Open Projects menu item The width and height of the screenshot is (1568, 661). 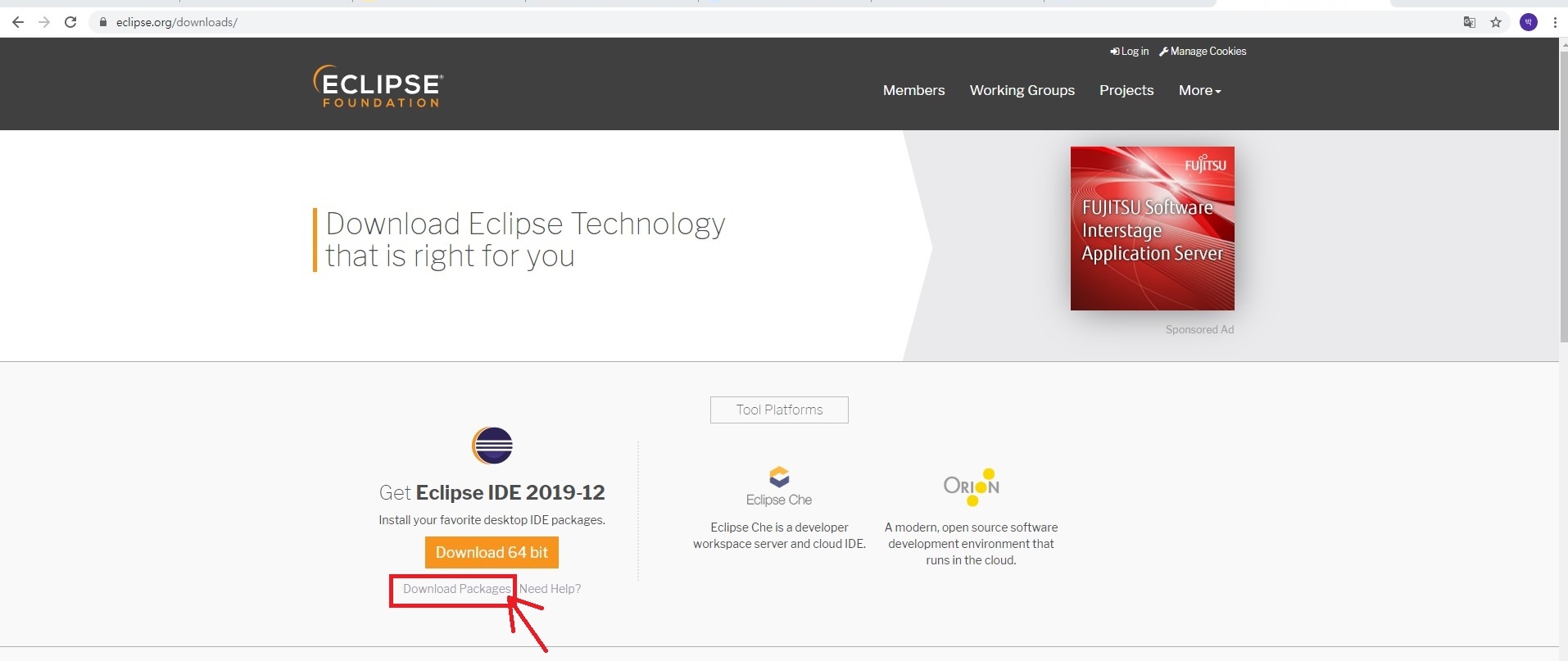(1126, 90)
